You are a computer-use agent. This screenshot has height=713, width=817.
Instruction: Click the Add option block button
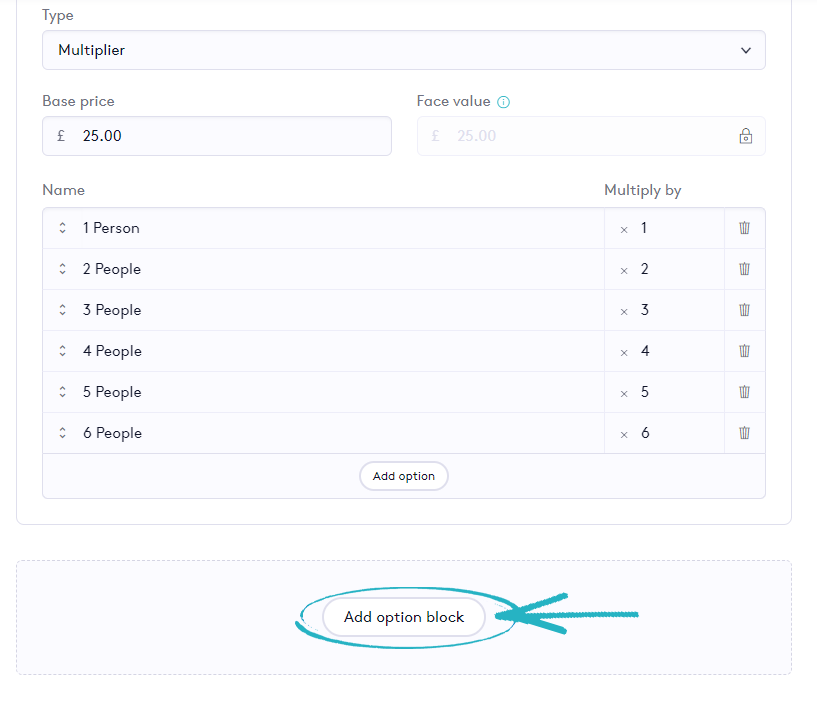[x=404, y=617]
